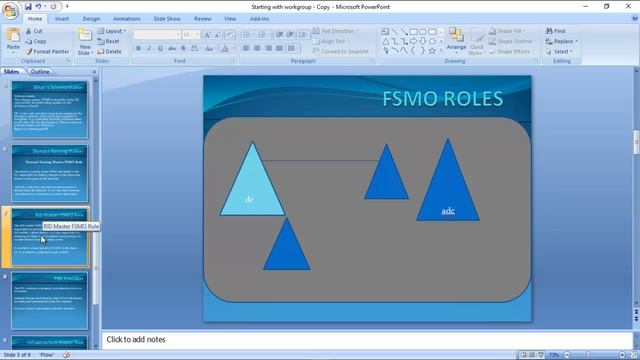Open the Shape Outline dropdown

click(511, 41)
